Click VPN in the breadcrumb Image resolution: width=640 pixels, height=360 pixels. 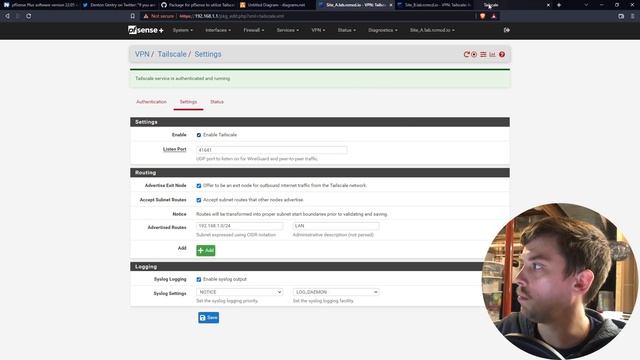click(142, 54)
